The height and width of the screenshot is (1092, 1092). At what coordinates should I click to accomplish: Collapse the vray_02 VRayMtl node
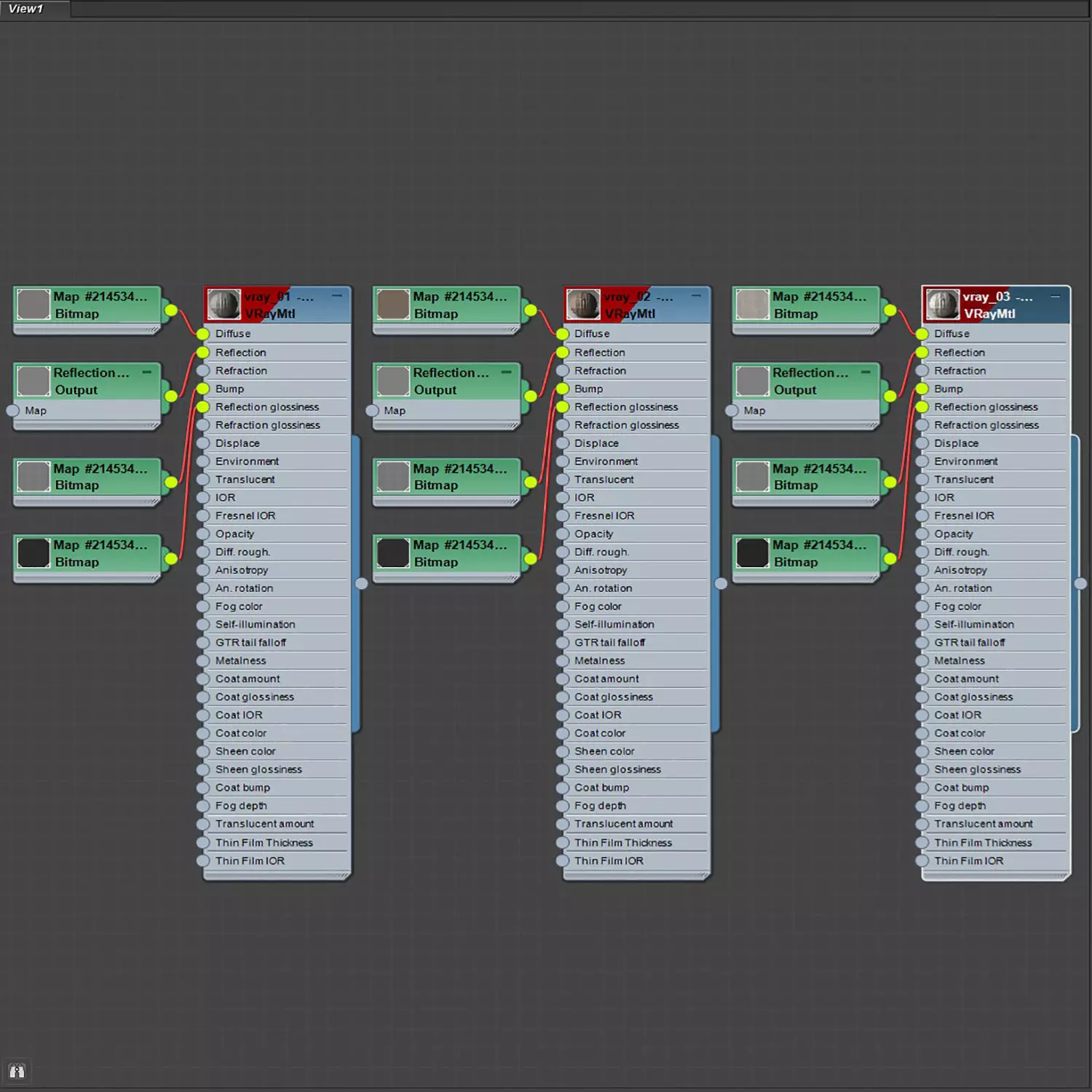(696, 296)
